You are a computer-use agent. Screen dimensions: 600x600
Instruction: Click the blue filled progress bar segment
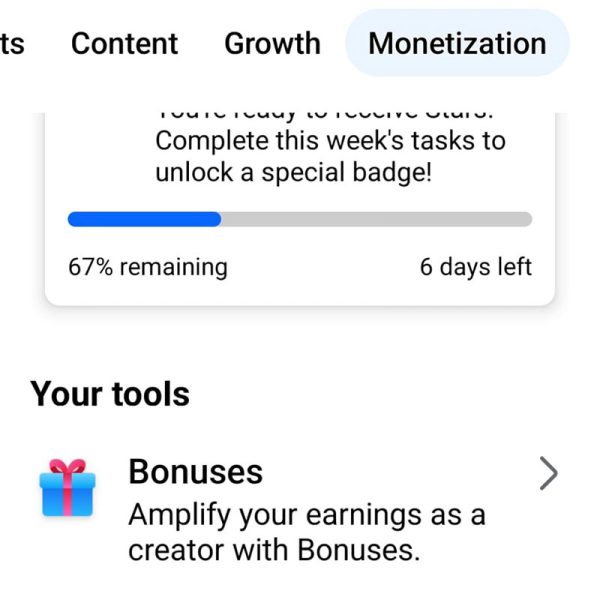point(144,219)
